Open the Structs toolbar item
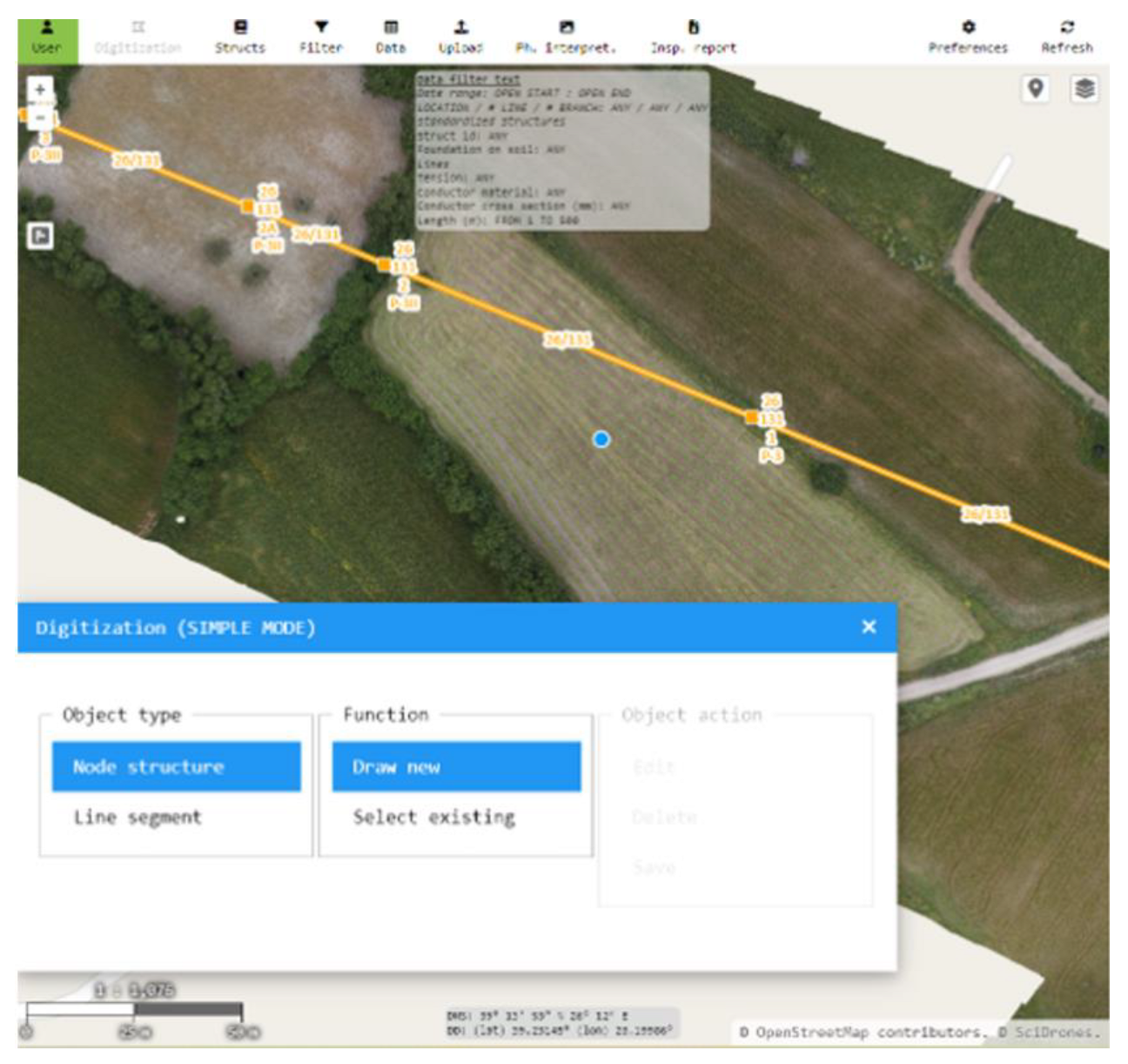 tap(240, 39)
